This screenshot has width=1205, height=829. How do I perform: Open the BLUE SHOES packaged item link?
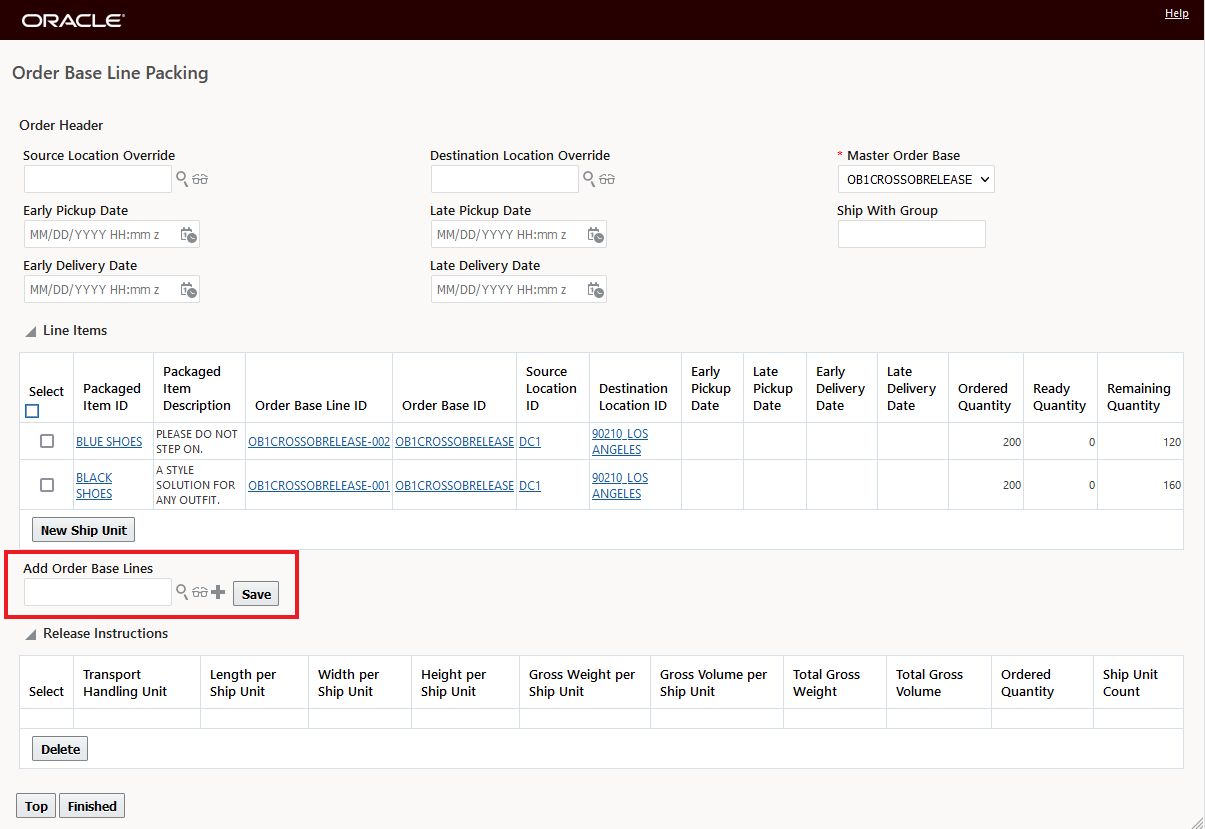click(109, 441)
